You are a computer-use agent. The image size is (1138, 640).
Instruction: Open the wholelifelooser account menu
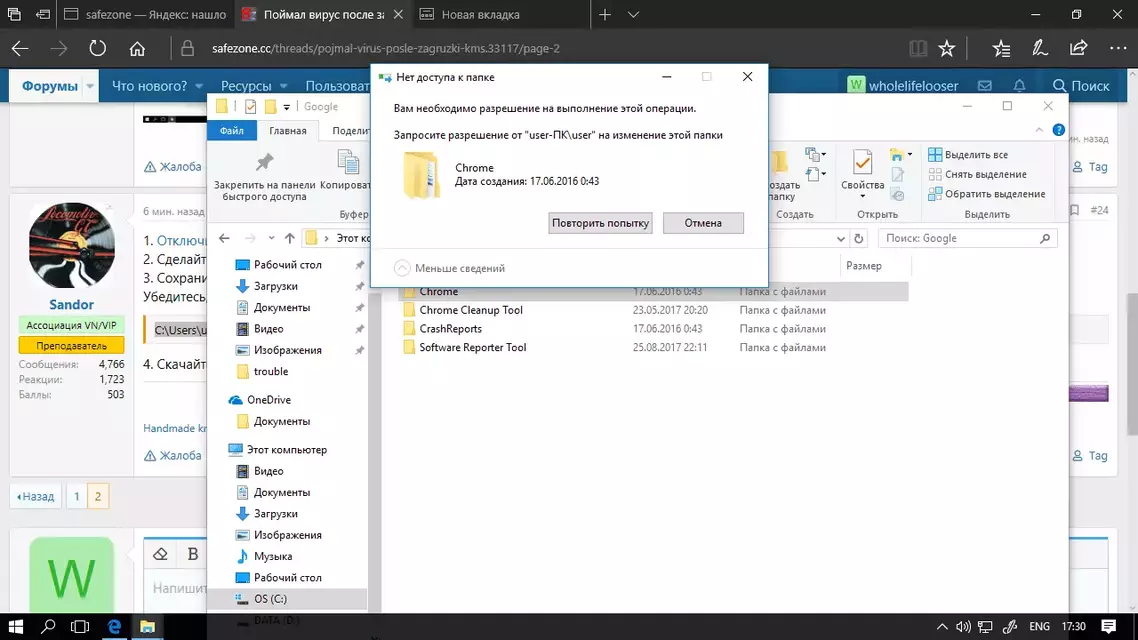pos(904,86)
